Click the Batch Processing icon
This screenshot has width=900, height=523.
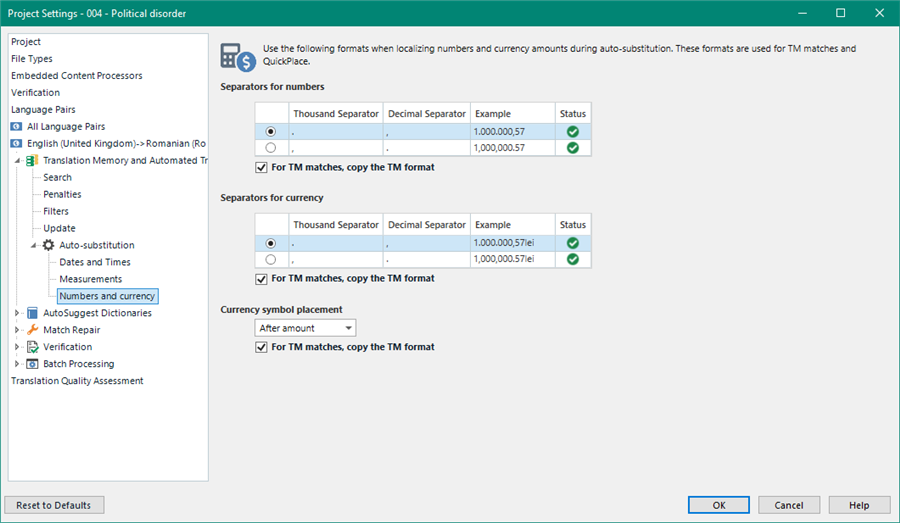(x=33, y=364)
